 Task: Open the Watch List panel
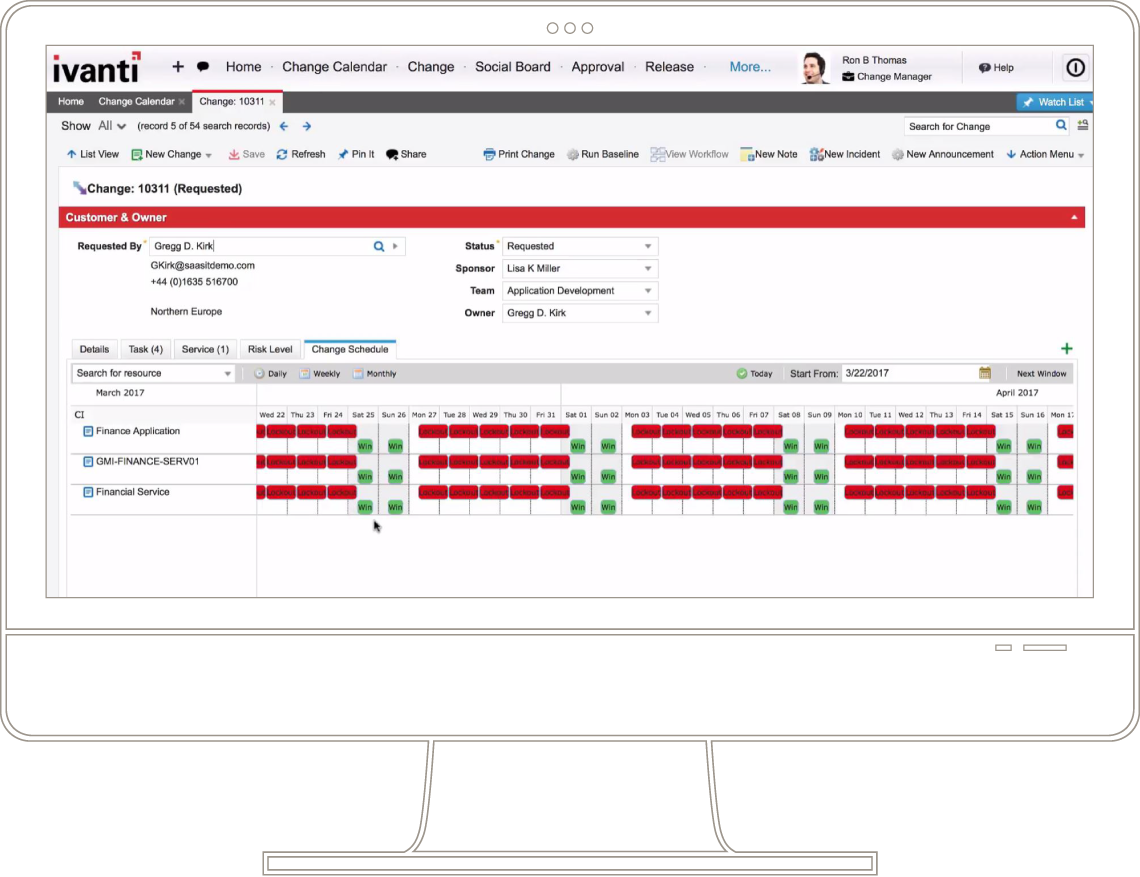pos(1055,103)
